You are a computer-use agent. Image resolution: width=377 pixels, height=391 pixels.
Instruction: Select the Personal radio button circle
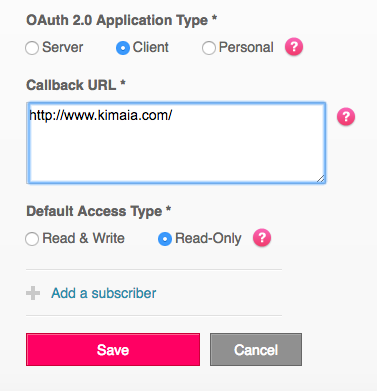(209, 48)
